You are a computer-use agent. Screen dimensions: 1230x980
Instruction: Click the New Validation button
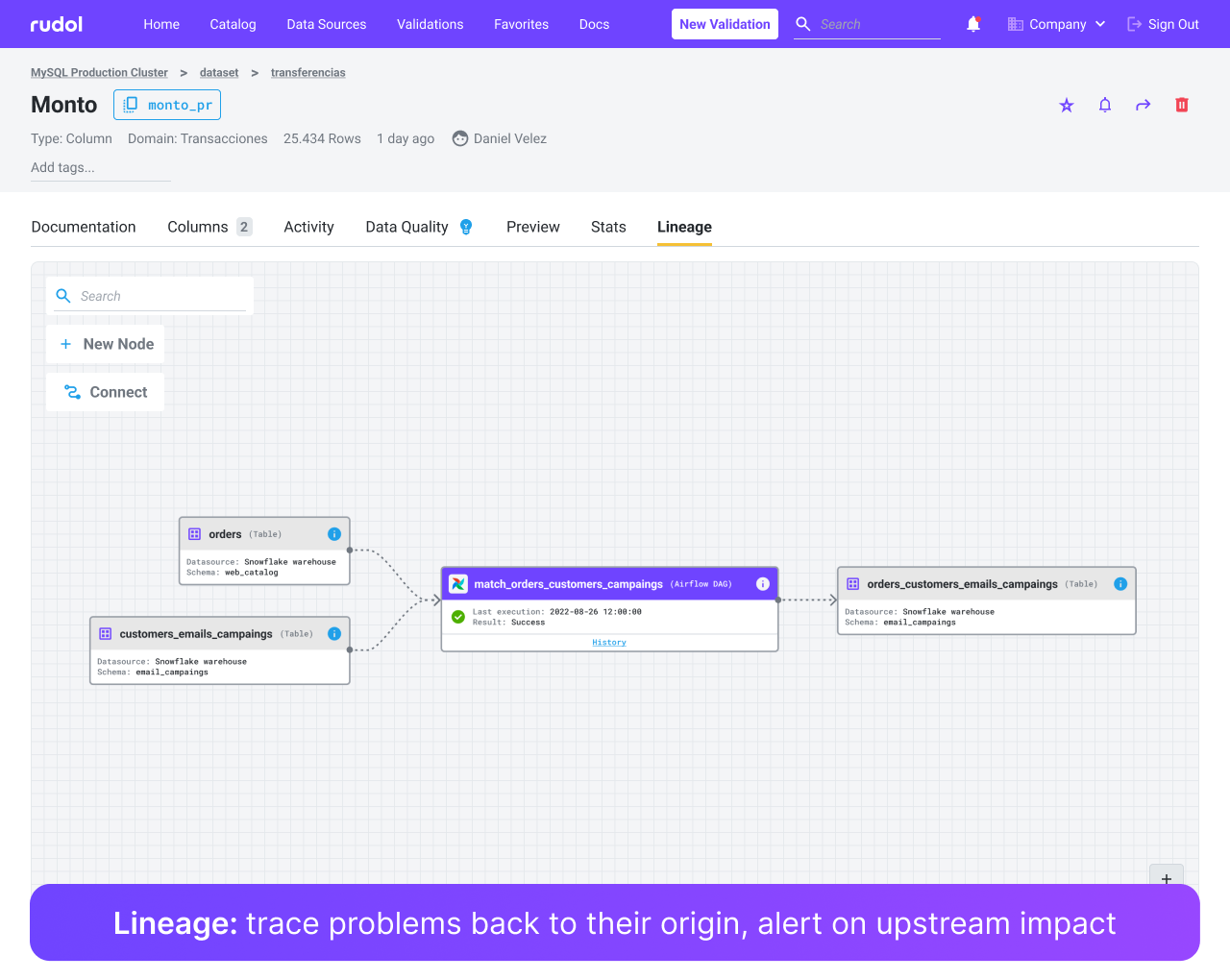coord(725,24)
